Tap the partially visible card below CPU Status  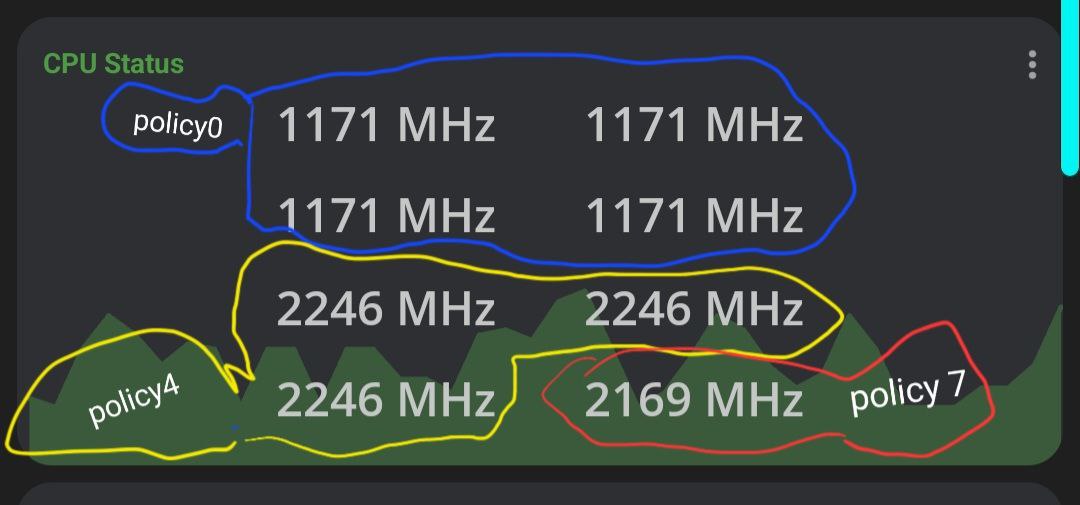click(x=539, y=494)
